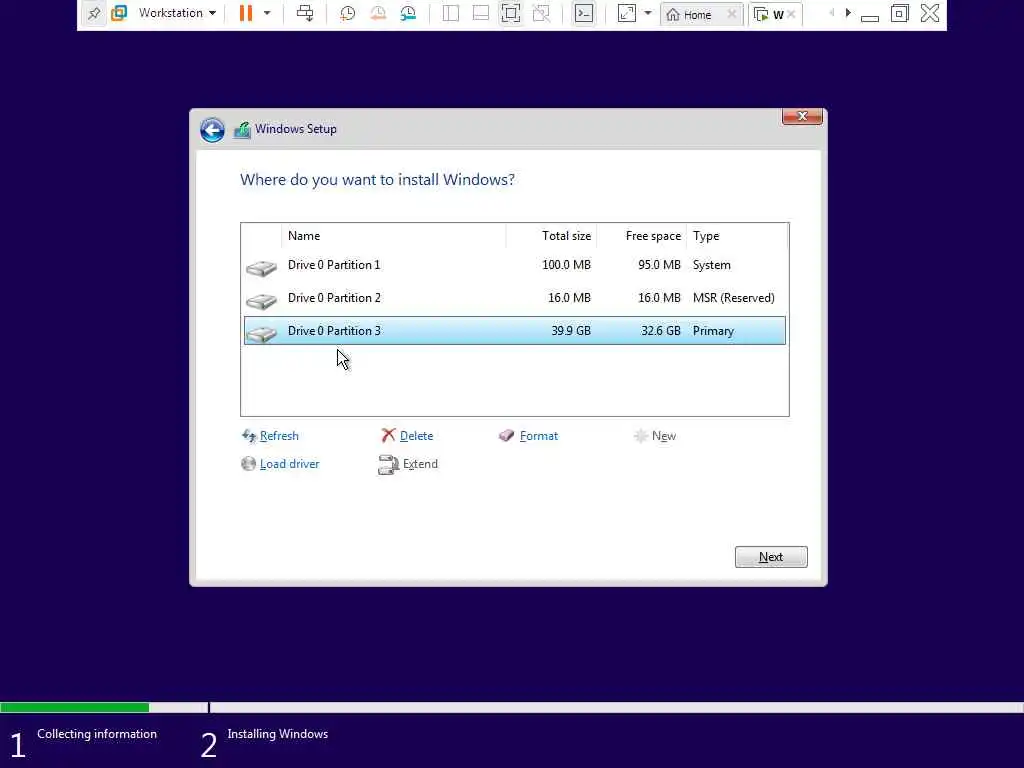Open the console view icon
Screen dimensions: 1024x768
click(x=584, y=13)
